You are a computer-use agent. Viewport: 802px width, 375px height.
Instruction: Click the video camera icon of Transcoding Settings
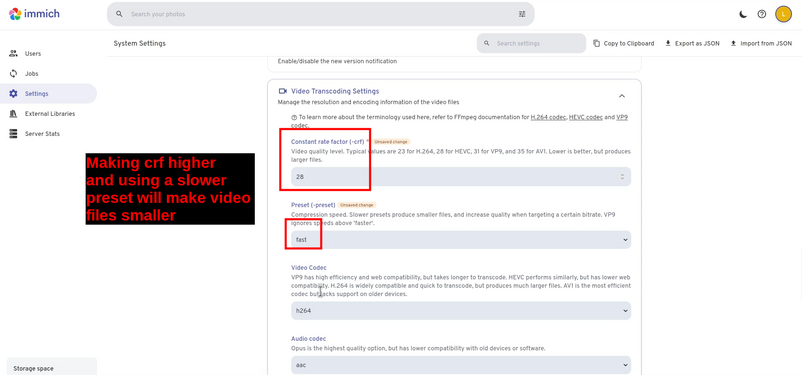pyautogui.click(x=282, y=91)
